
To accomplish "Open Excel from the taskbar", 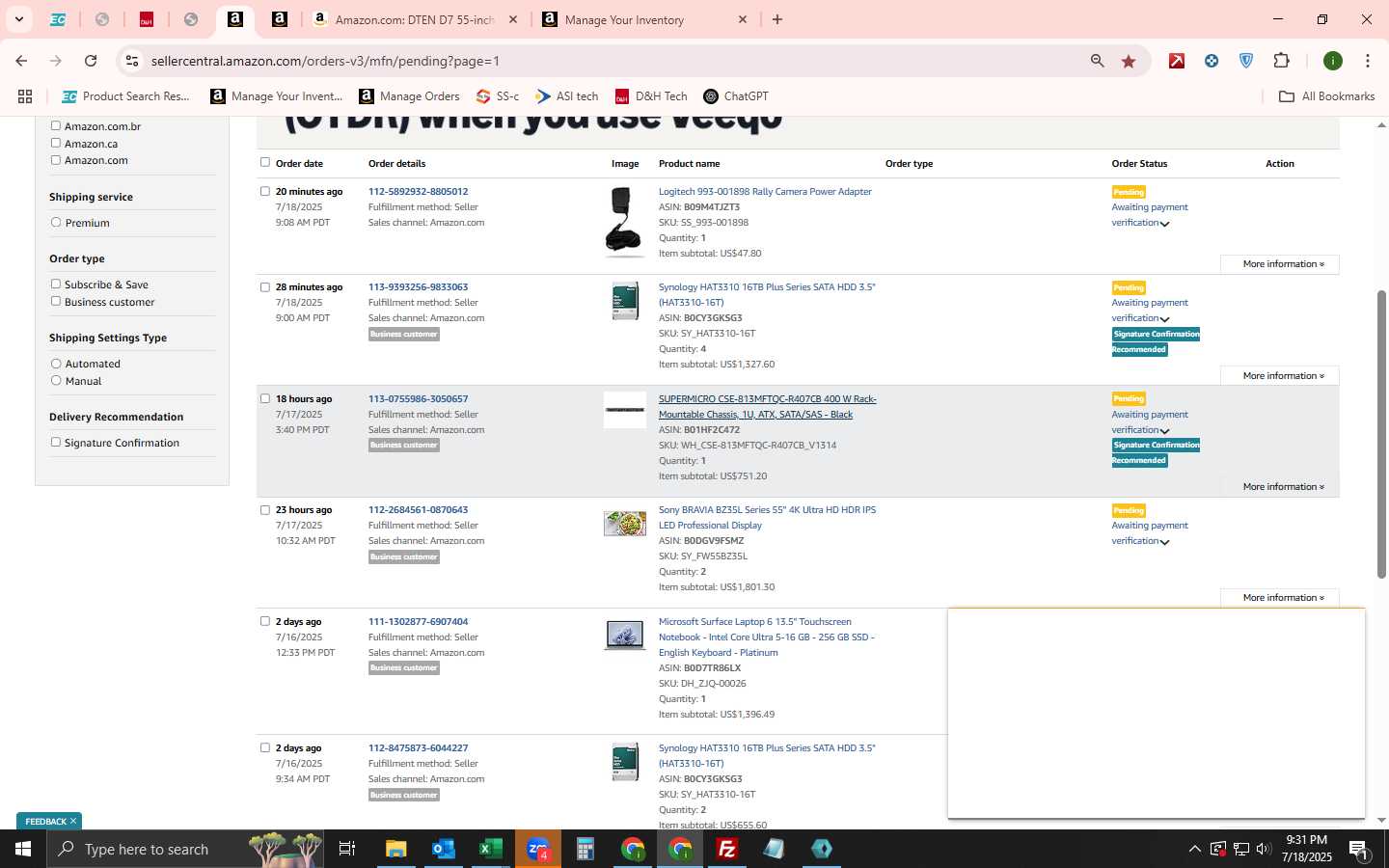I will pos(490,849).
